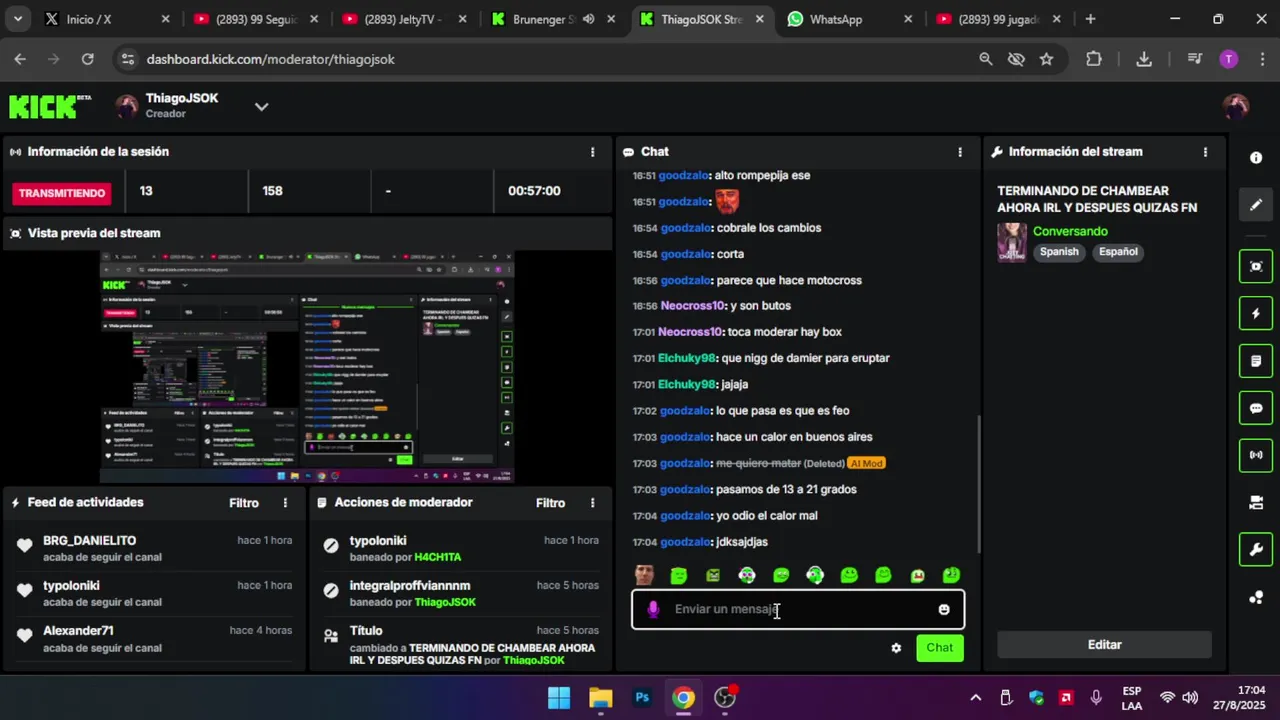
Task: Click Filtro in Acciones de moderador
Action: pyautogui.click(x=550, y=503)
